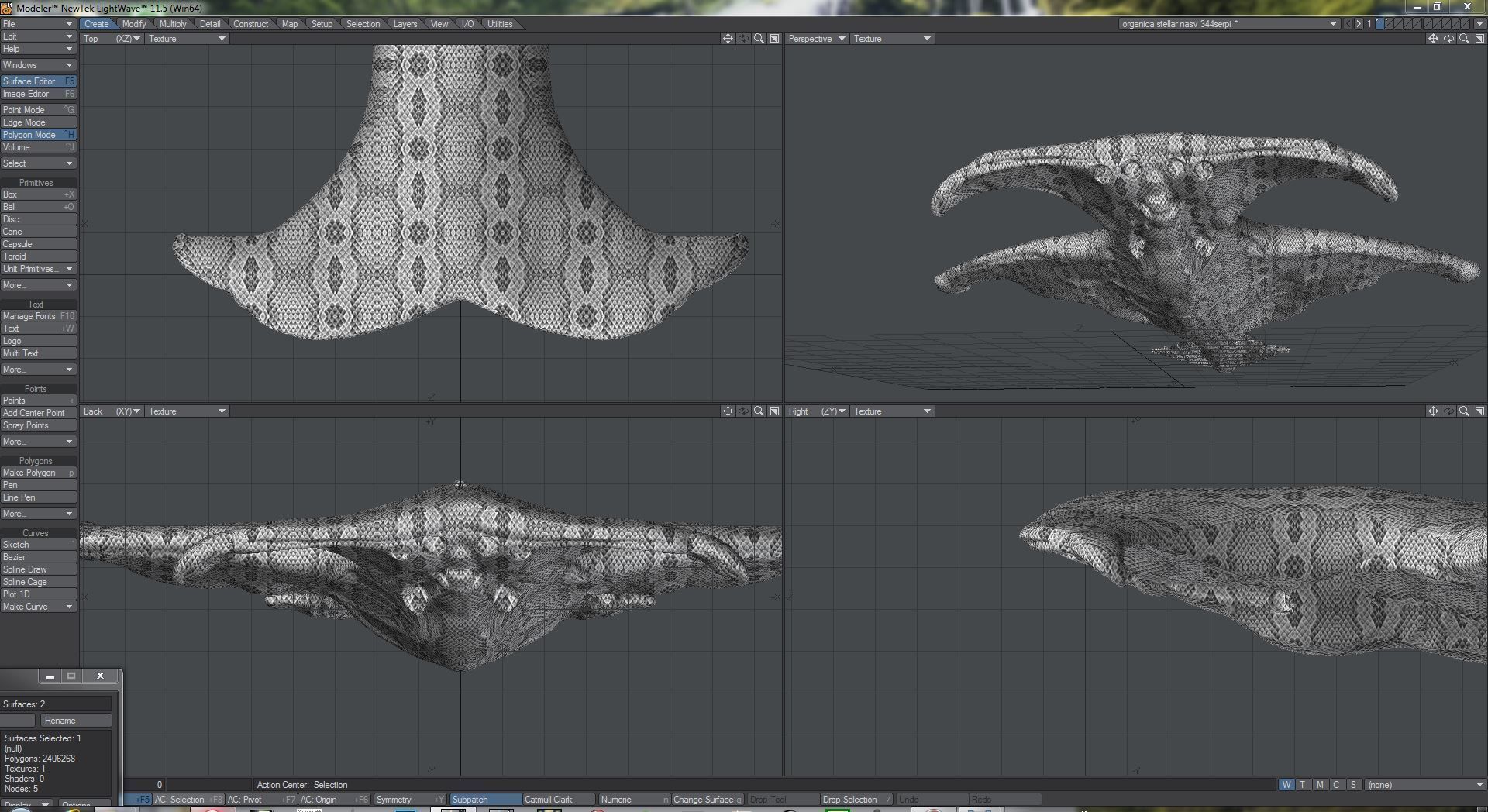
Task: Select the S selection set mode button
Action: tap(1353, 785)
